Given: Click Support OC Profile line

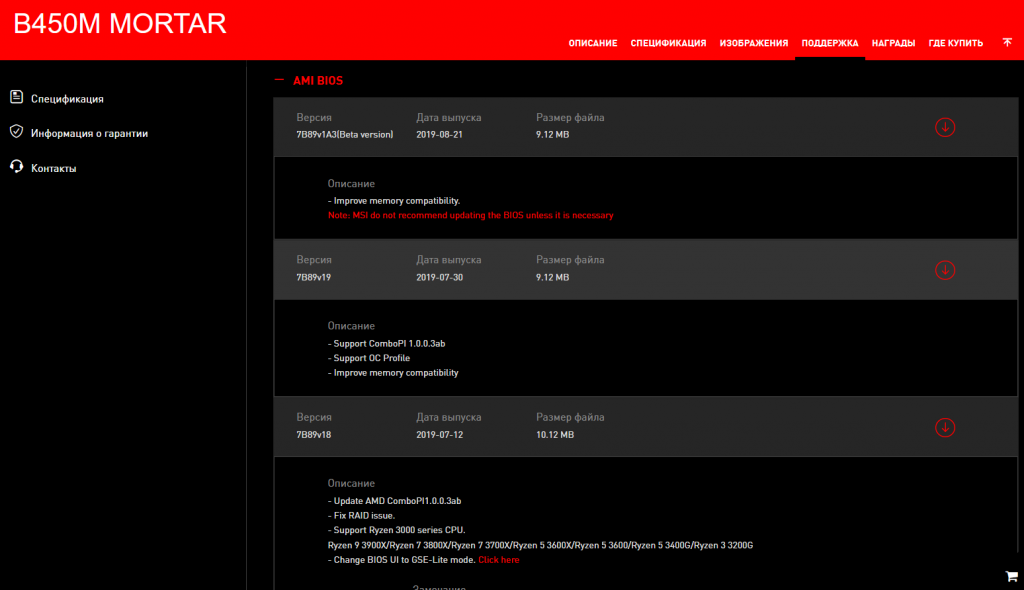Looking at the screenshot, I should pos(369,358).
